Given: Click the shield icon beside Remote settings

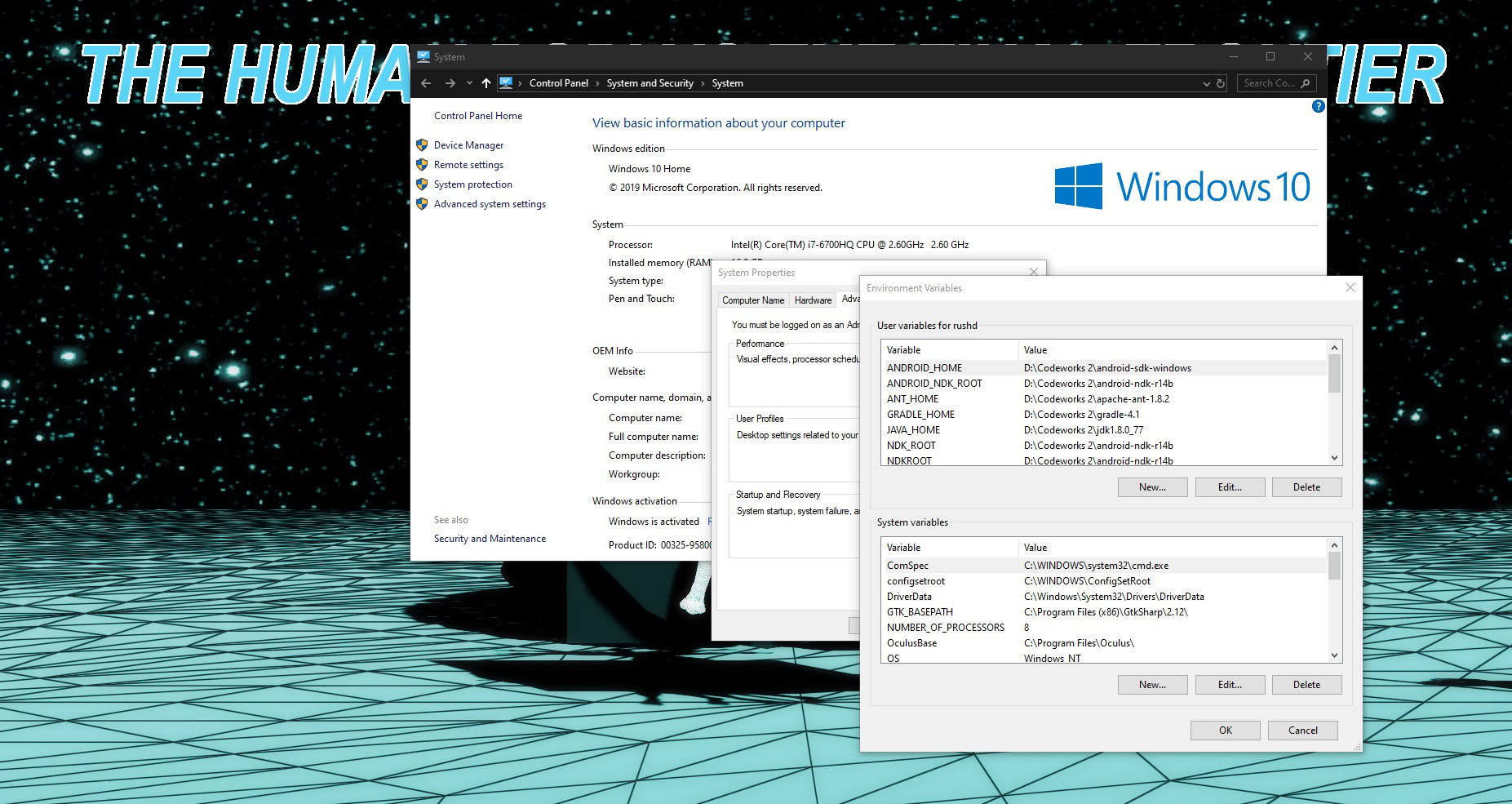Looking at the screenshot, I should pyautogui.click(x=422, y=165).
